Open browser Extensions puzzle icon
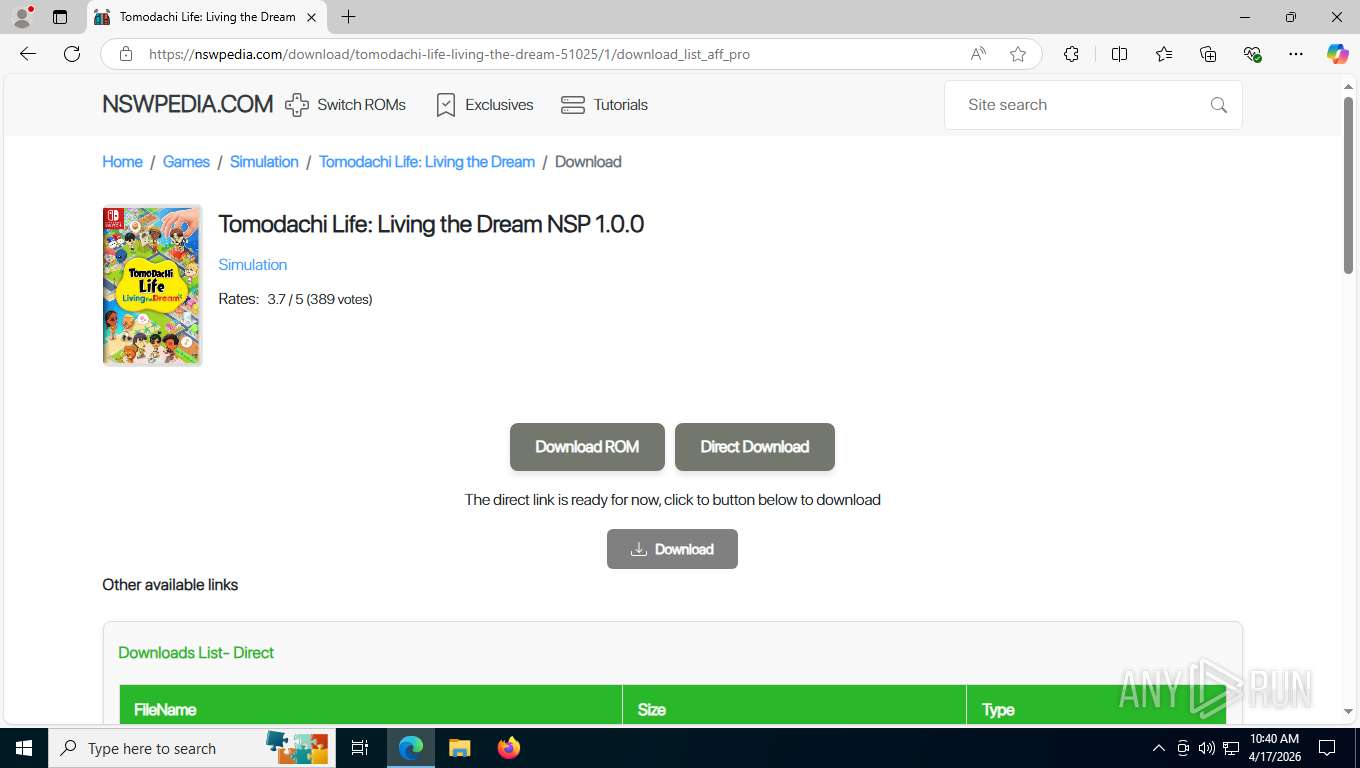 pyautogui.click(x=1071, y=54)
